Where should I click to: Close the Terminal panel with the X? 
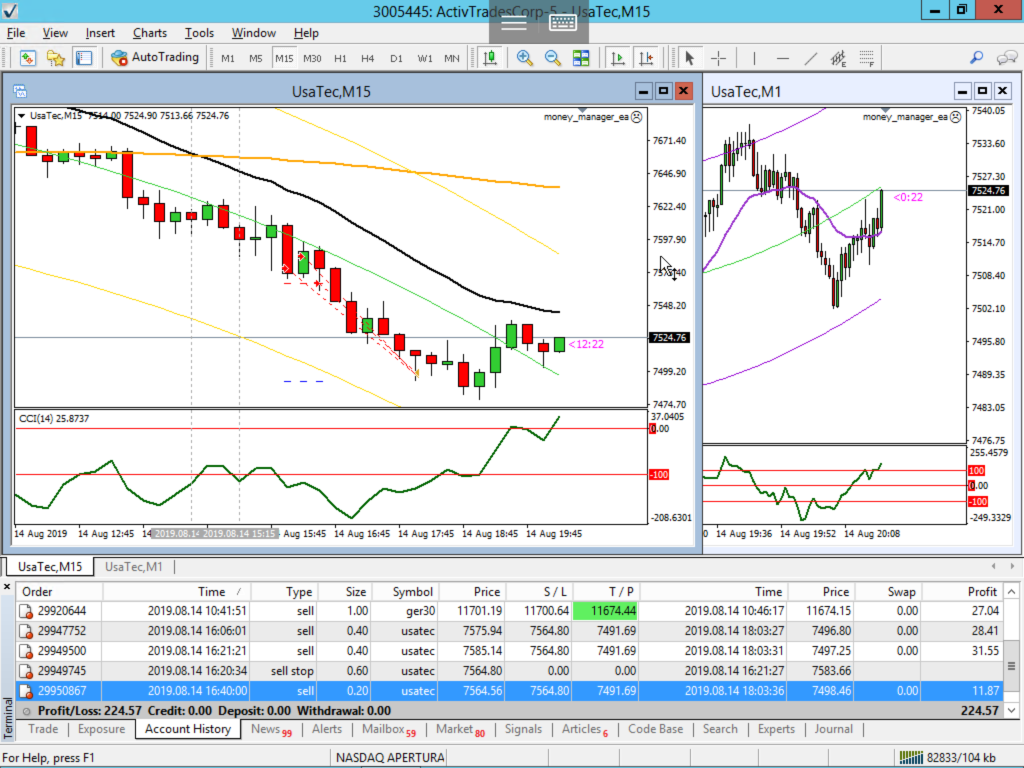(x=7, y=586)
